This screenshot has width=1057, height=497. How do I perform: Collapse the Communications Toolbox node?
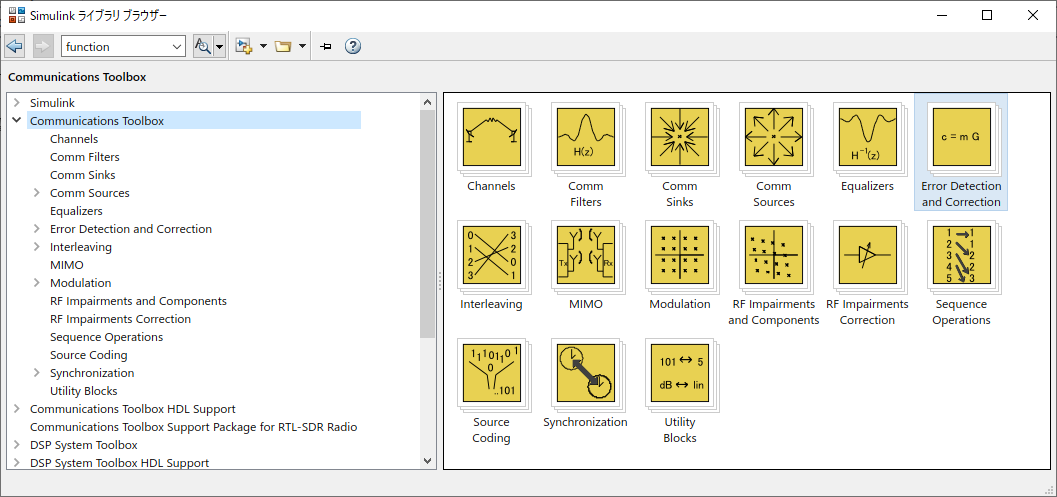pyautogui.click(x=16, y=121)
